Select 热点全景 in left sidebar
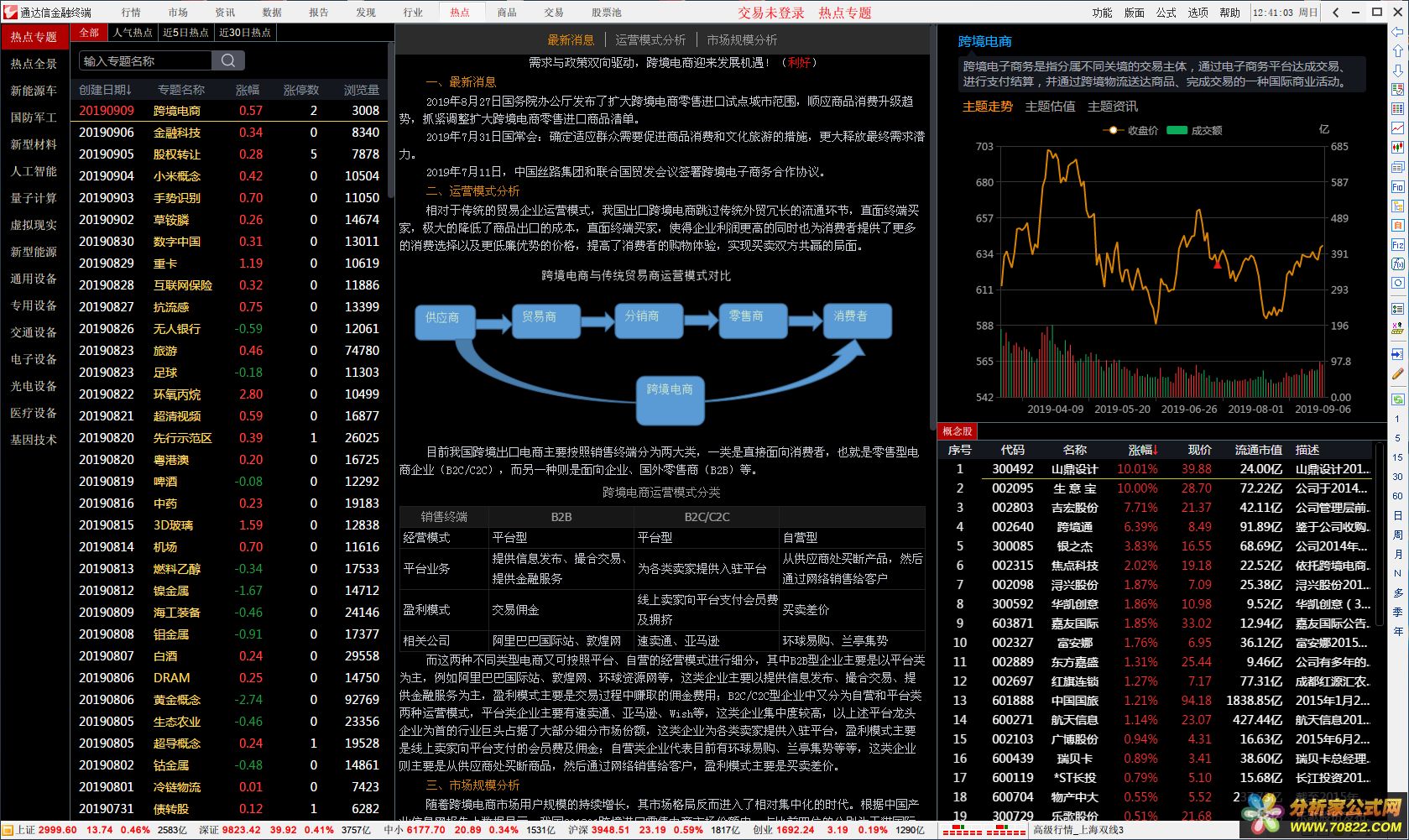Viewport: 1409px width, 840px height. pyautogui.click(x=34, y=64)
